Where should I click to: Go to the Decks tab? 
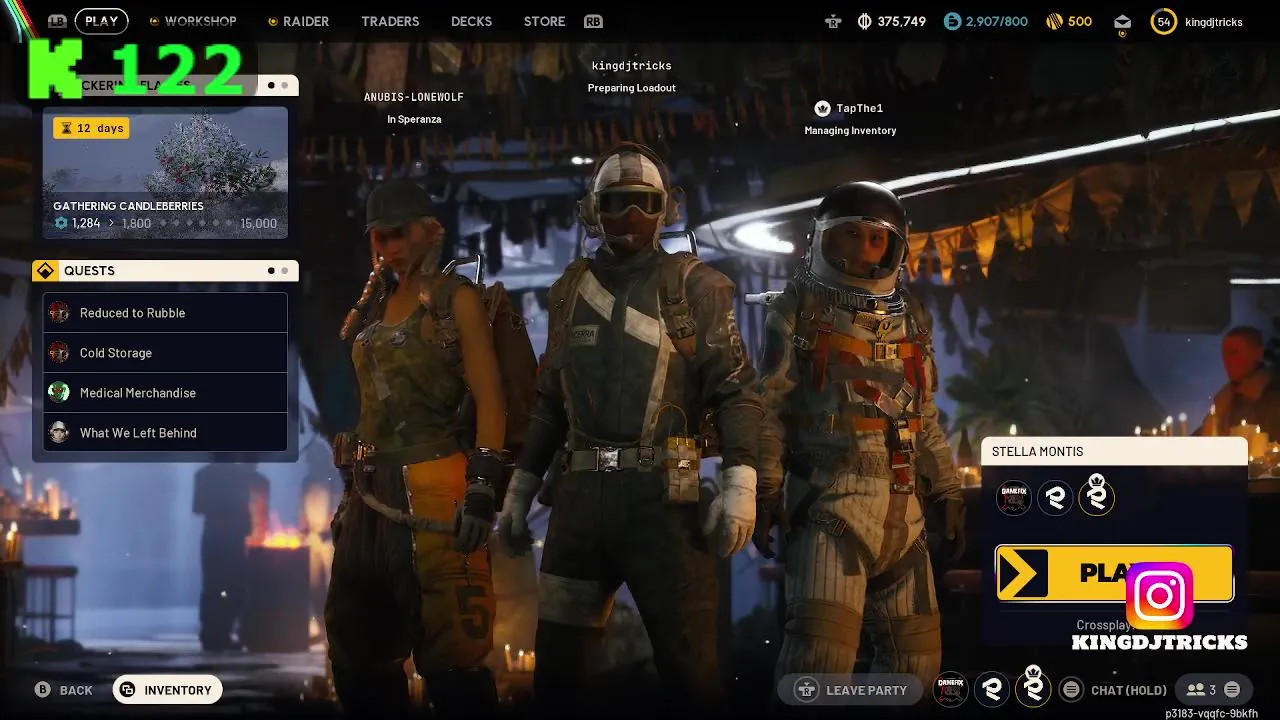tap(471, 21)
